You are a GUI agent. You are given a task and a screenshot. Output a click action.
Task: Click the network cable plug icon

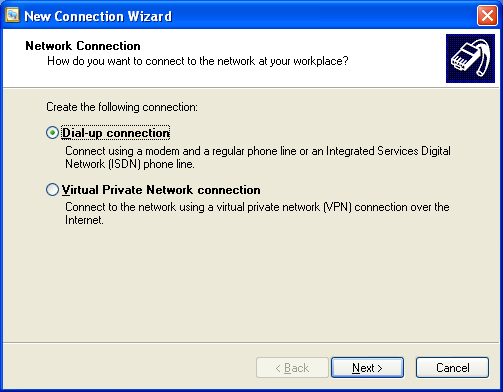click(470, 58)
